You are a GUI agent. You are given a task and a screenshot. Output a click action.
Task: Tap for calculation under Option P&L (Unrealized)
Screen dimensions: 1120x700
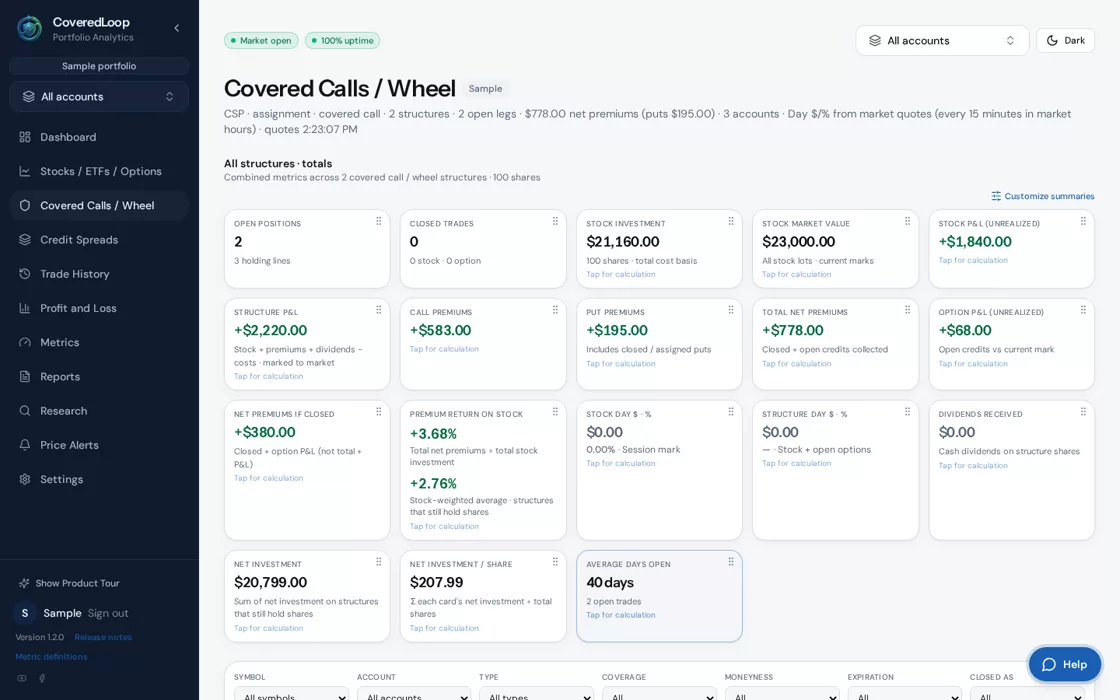(973, 364)
